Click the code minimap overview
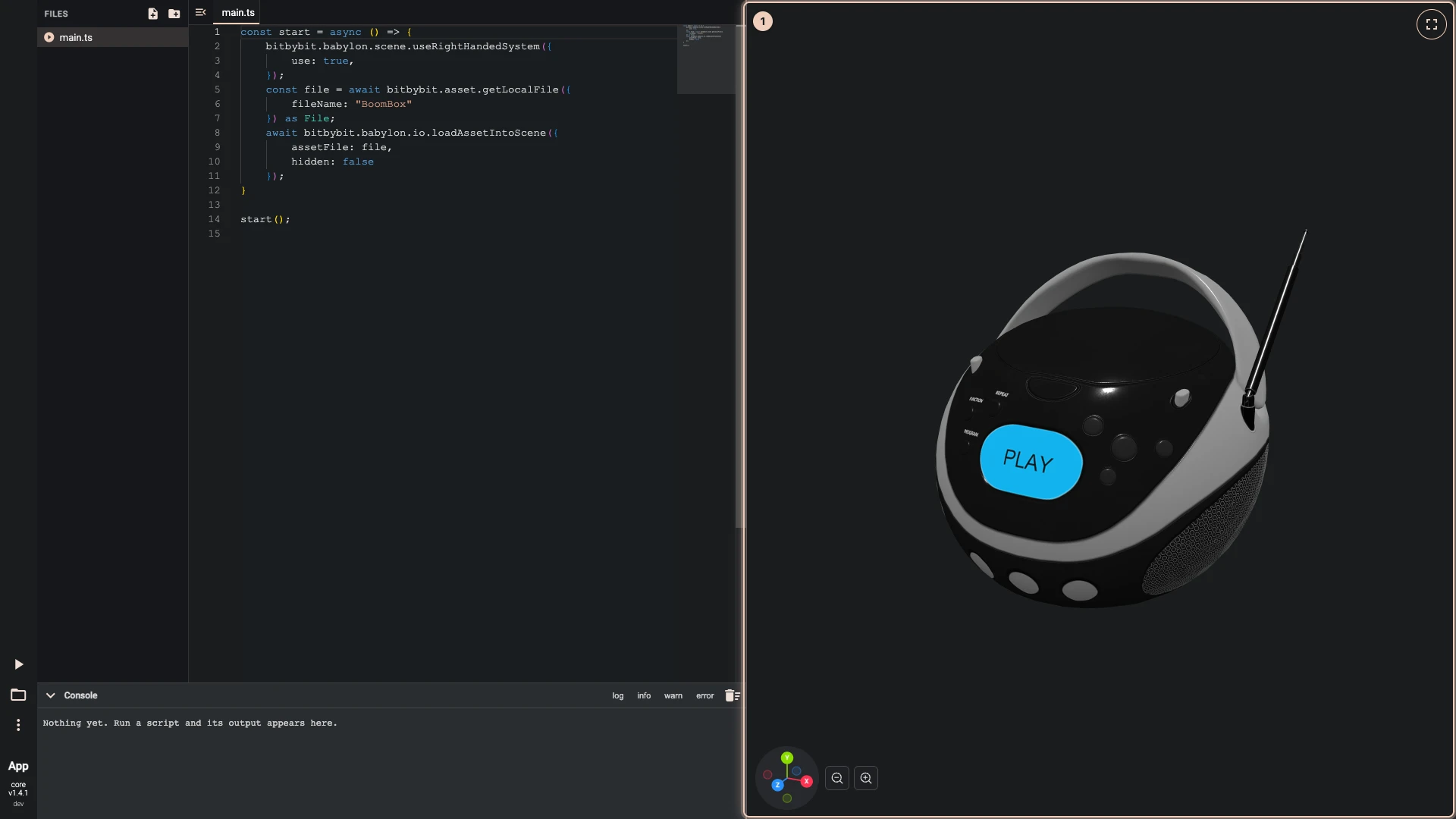This screenshot has width=1456, height=819. click(x=705, y=59)
